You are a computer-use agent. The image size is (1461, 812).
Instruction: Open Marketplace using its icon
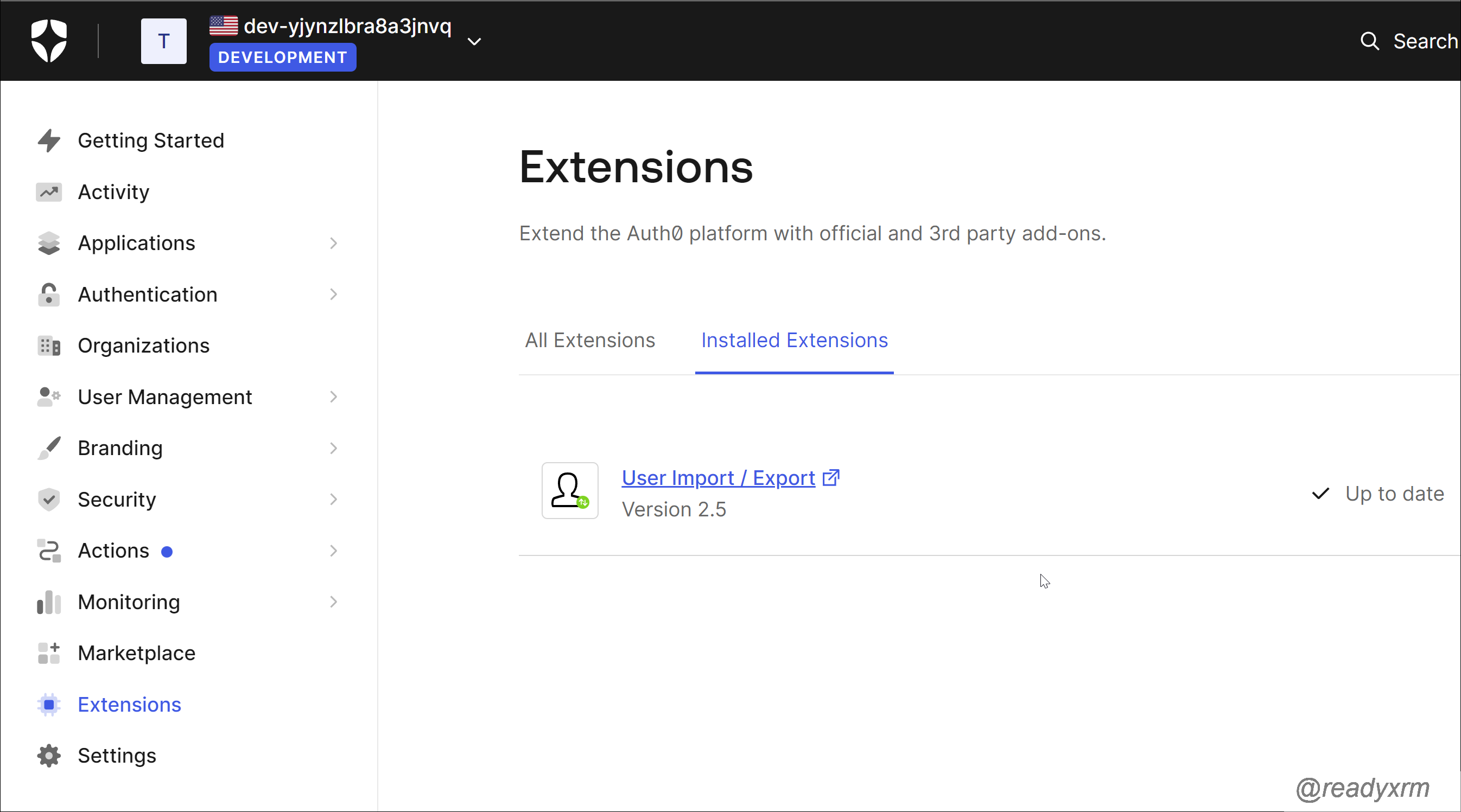click(49, 653)
